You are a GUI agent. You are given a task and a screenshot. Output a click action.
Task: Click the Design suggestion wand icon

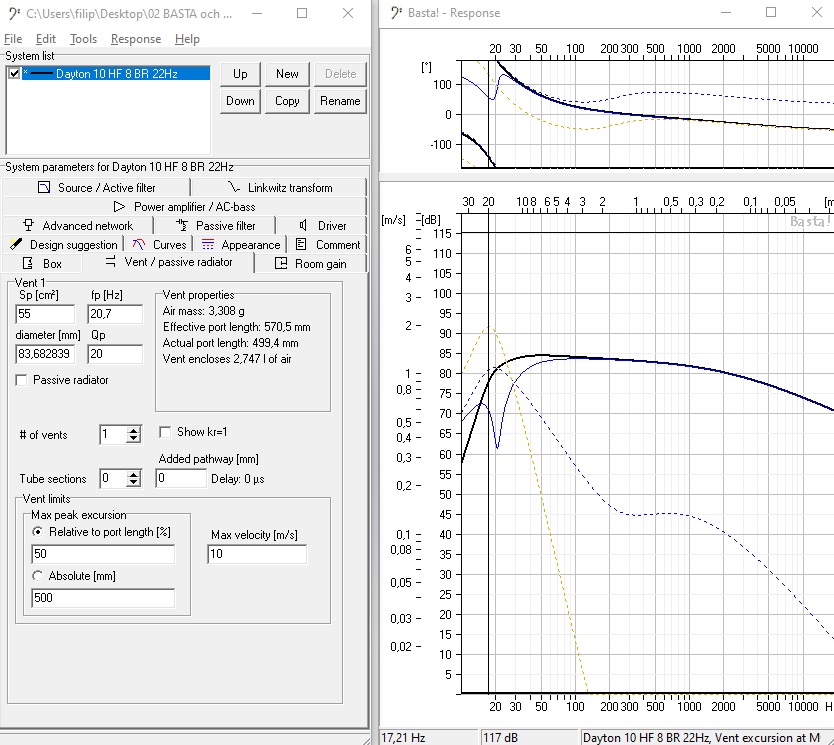(16, 244)
